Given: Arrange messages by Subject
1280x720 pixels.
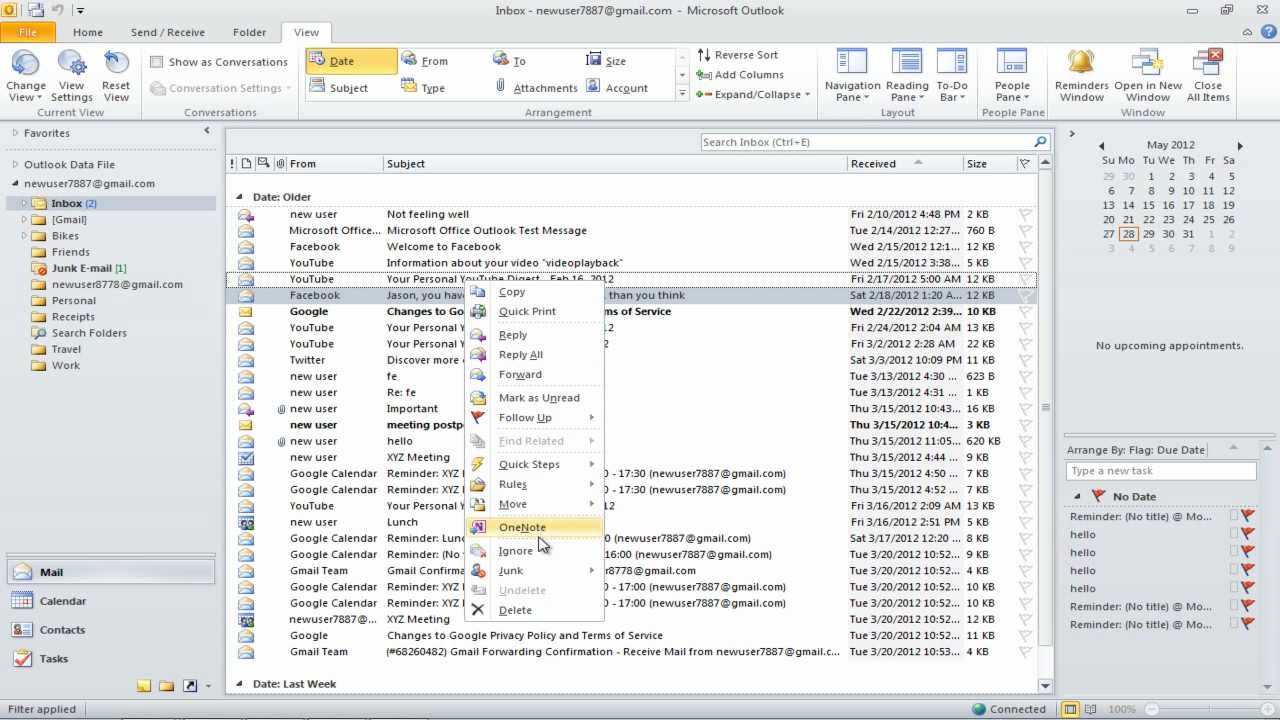Looking at the screenshot, I should (340, 88).
